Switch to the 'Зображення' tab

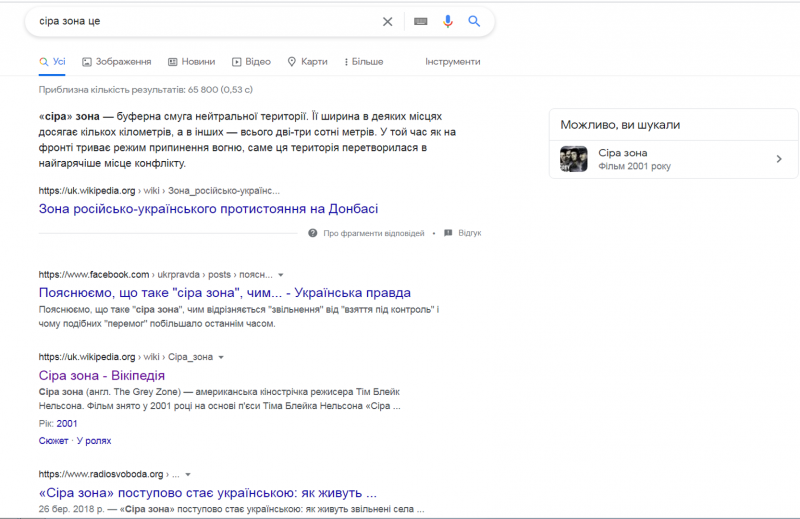coord(117,62)
